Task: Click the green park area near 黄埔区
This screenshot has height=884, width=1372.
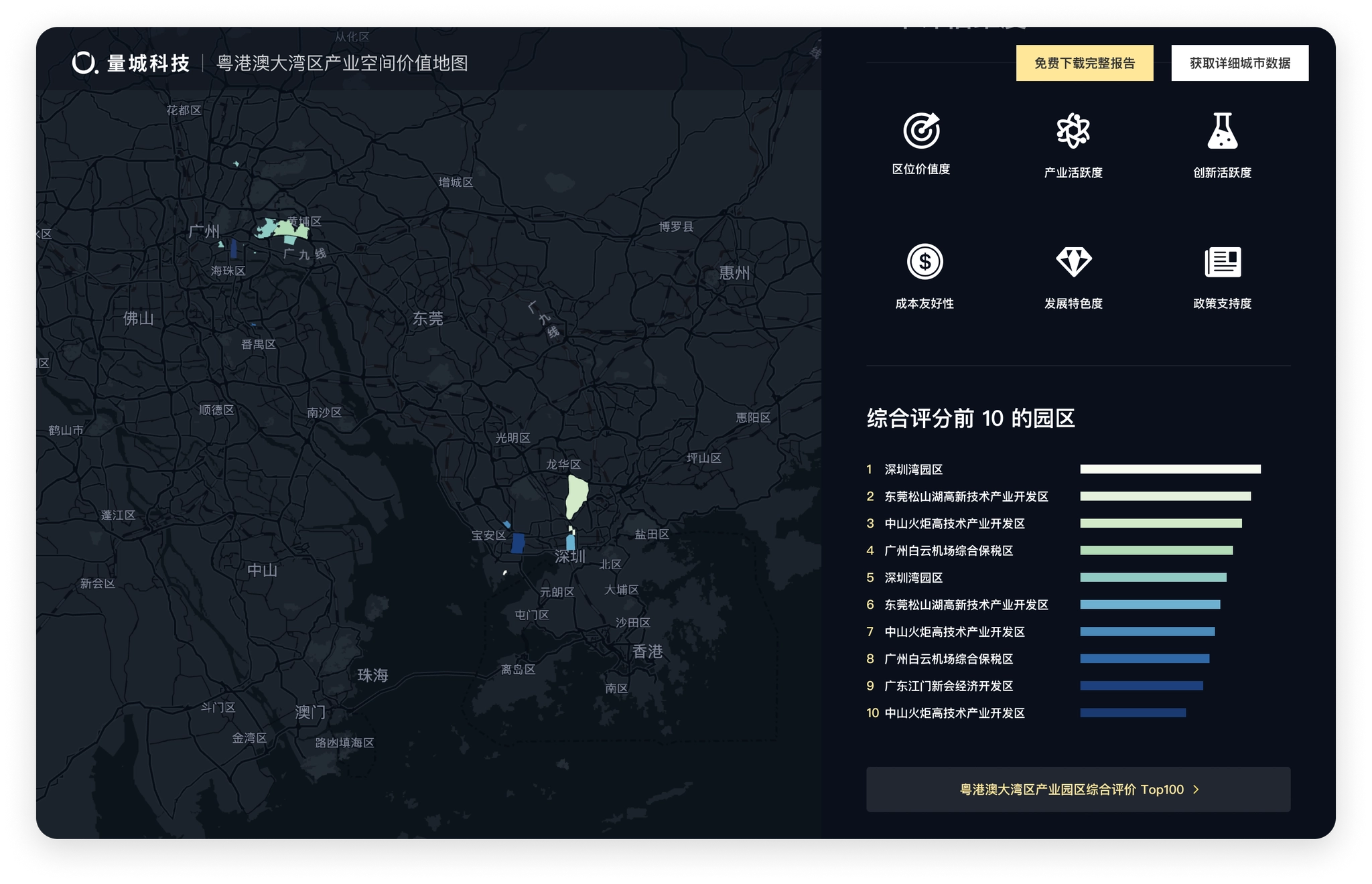Action: (x=287, y=231)
